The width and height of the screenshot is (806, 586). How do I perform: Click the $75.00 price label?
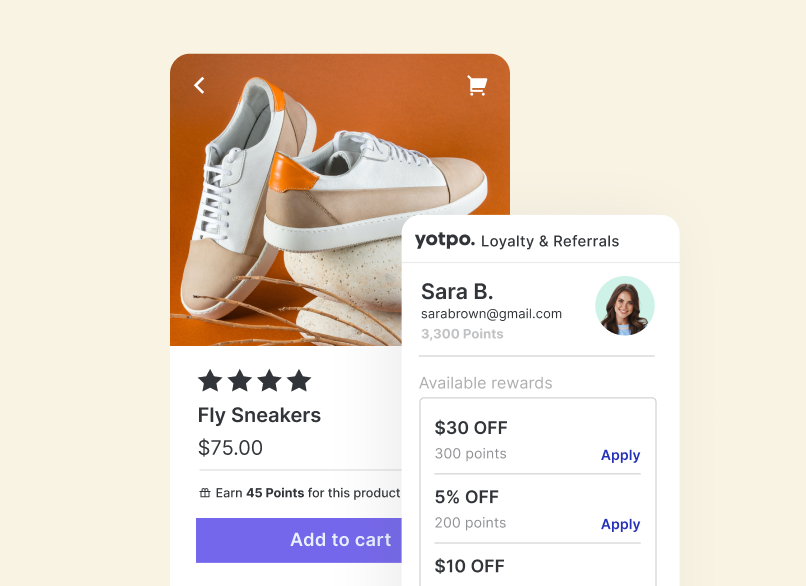pos(230,448)
